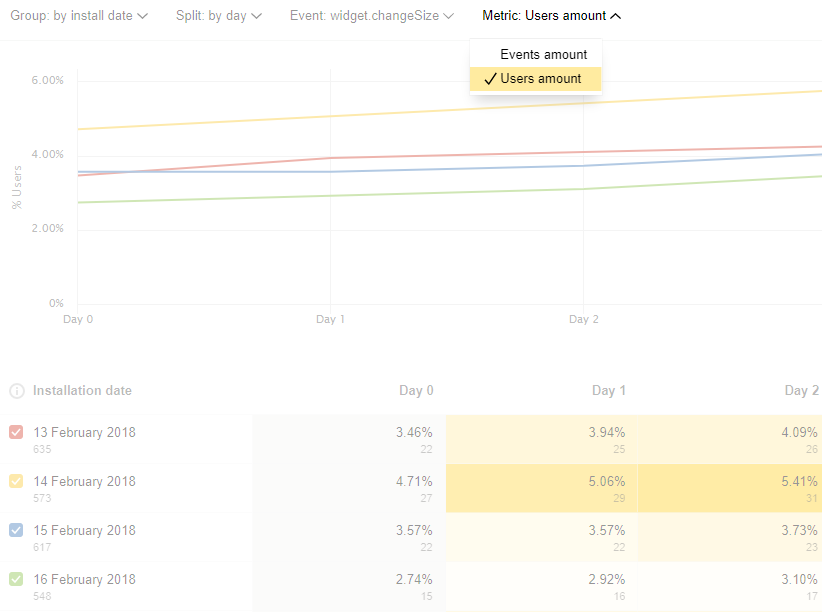The image size is (822, 612).
Task: Choose the checked Users amount option
Action: [x=540, y=79]
